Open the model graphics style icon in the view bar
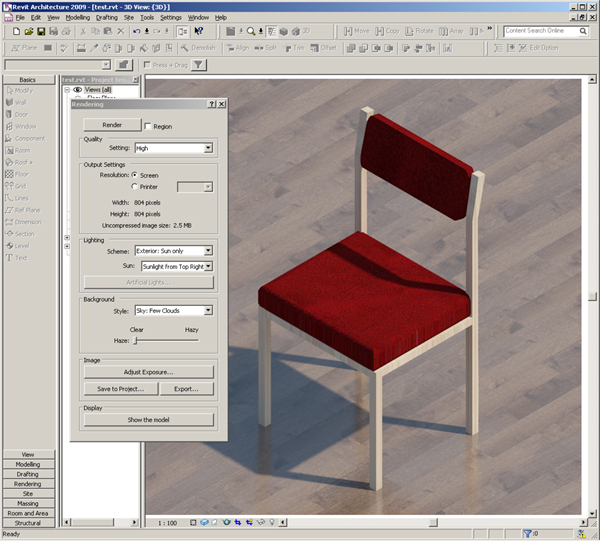 pyautogui.click(x=204, y=522)
